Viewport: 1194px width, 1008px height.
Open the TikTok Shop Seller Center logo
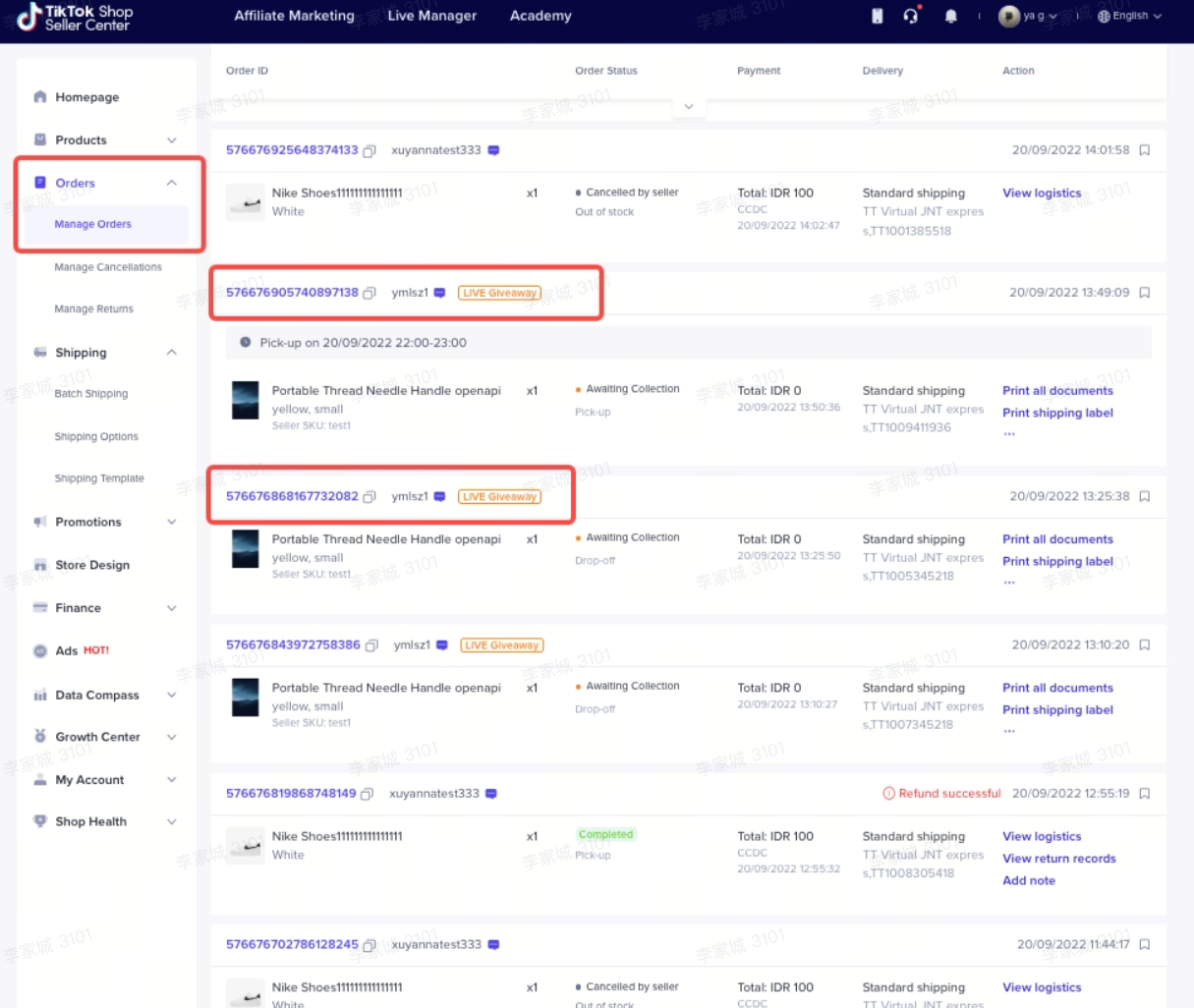76,17
